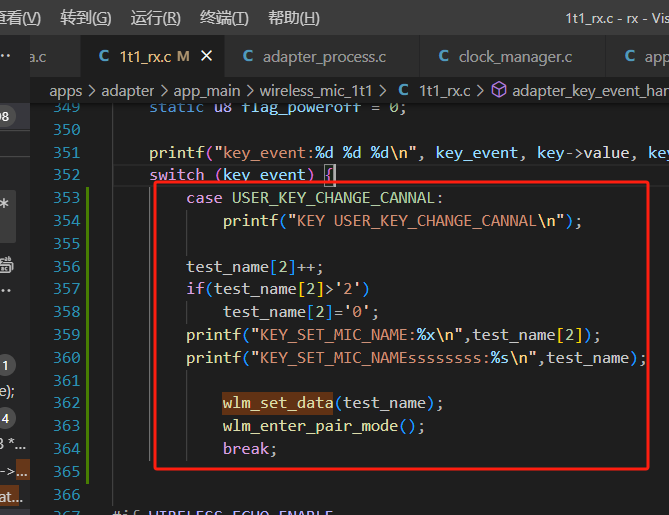Viewport: 669px width, 515px height.
Task: Click the C file icon on clock_manager.c tab
Action: [x=444, y=56]
